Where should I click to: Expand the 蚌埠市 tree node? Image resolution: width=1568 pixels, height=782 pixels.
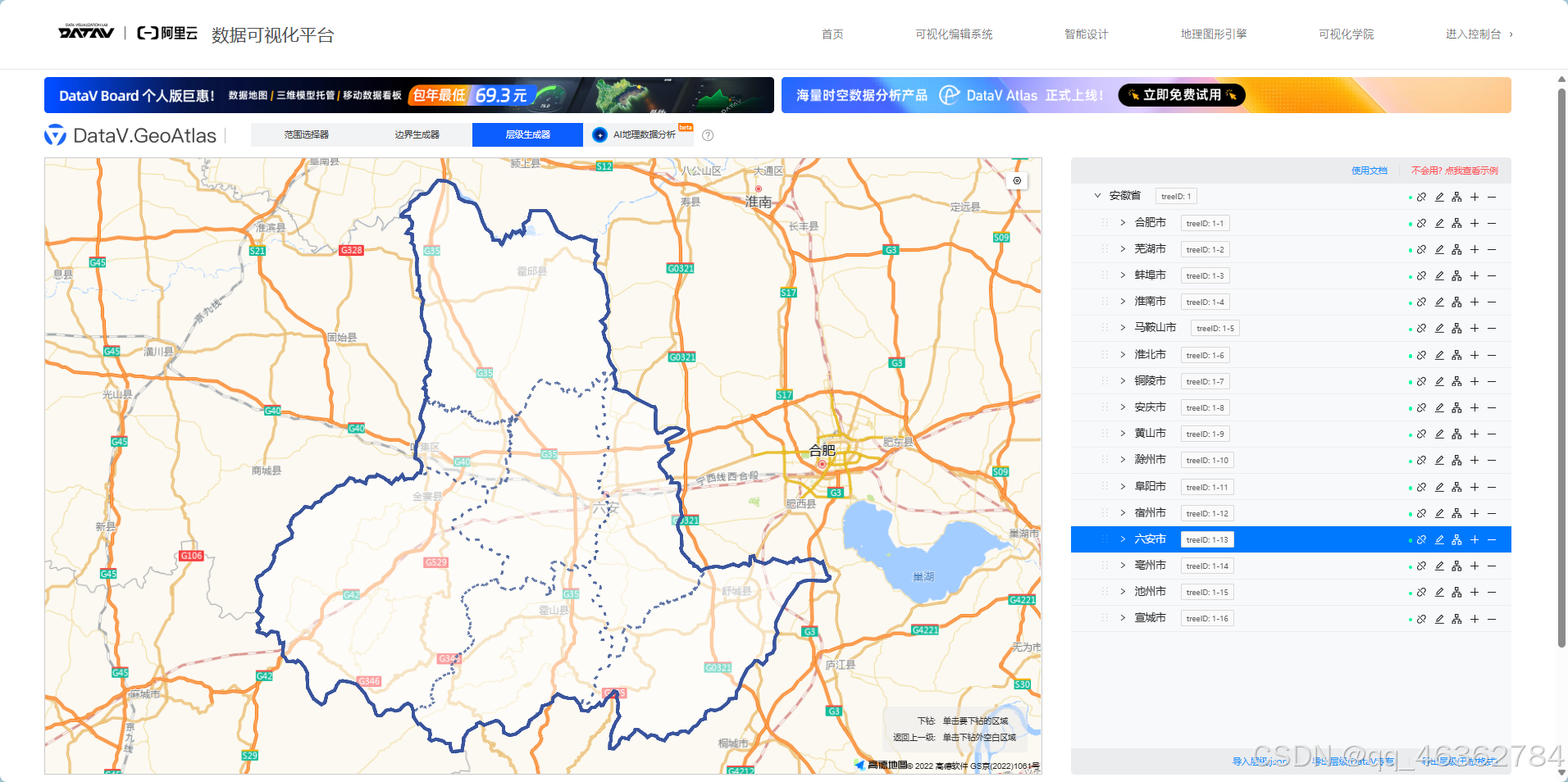tap(1123, 275)
